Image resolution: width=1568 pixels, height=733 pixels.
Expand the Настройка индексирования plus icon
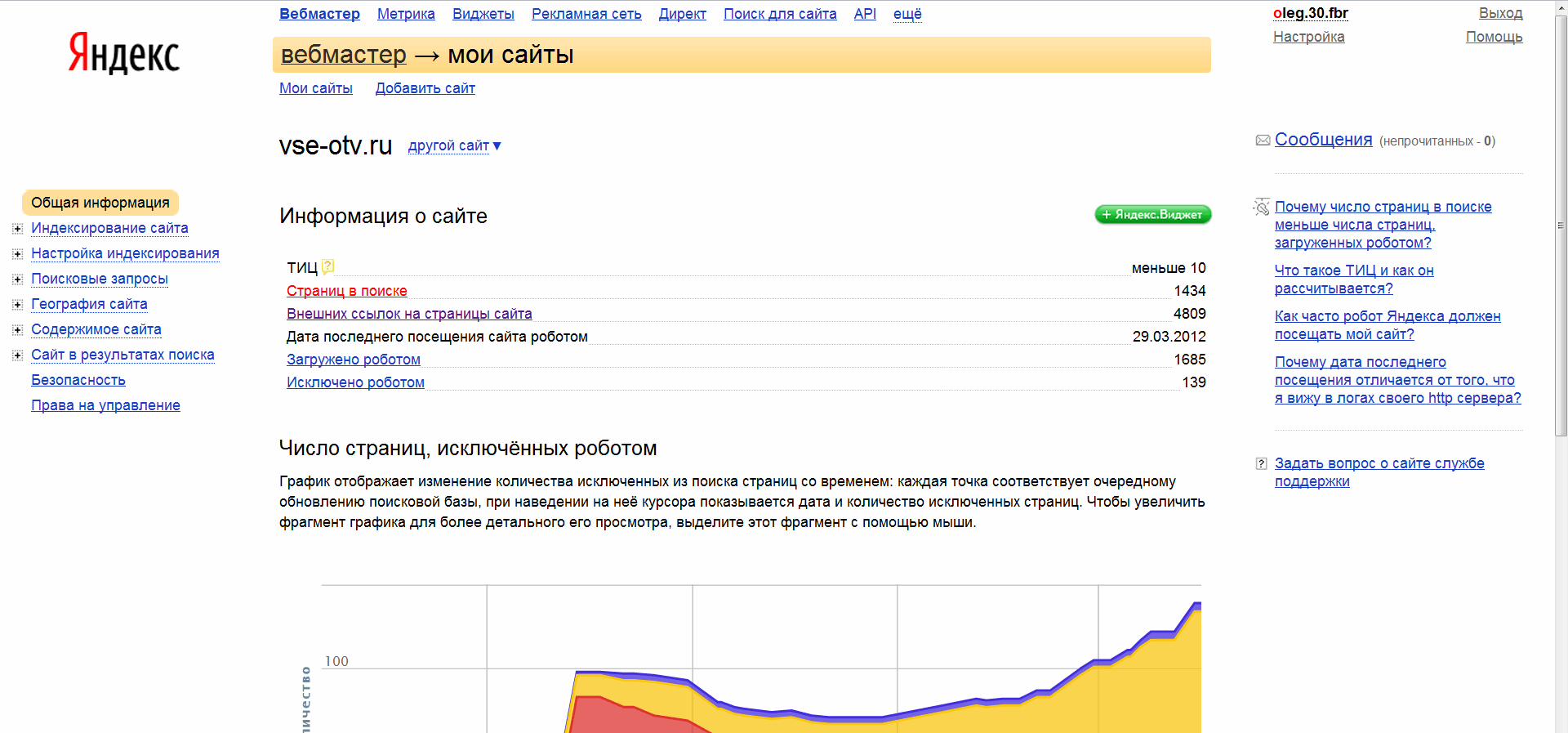(x=17, y=254)
